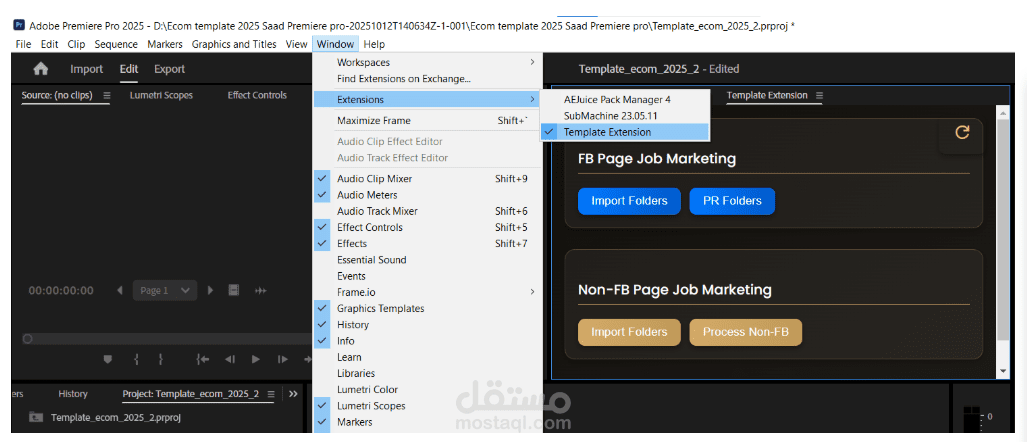Click the down arrow of extension panel scrollbar
The image size is (1027, 442).
click(1002, 371)
